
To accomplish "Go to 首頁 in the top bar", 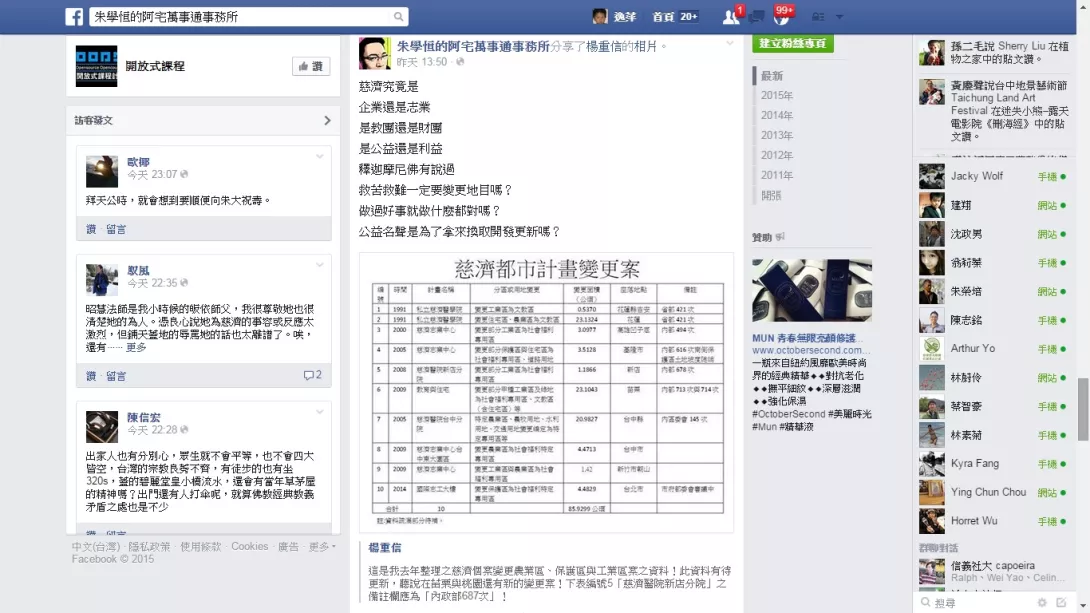I will pyautogui.click(x=663, y=17).
